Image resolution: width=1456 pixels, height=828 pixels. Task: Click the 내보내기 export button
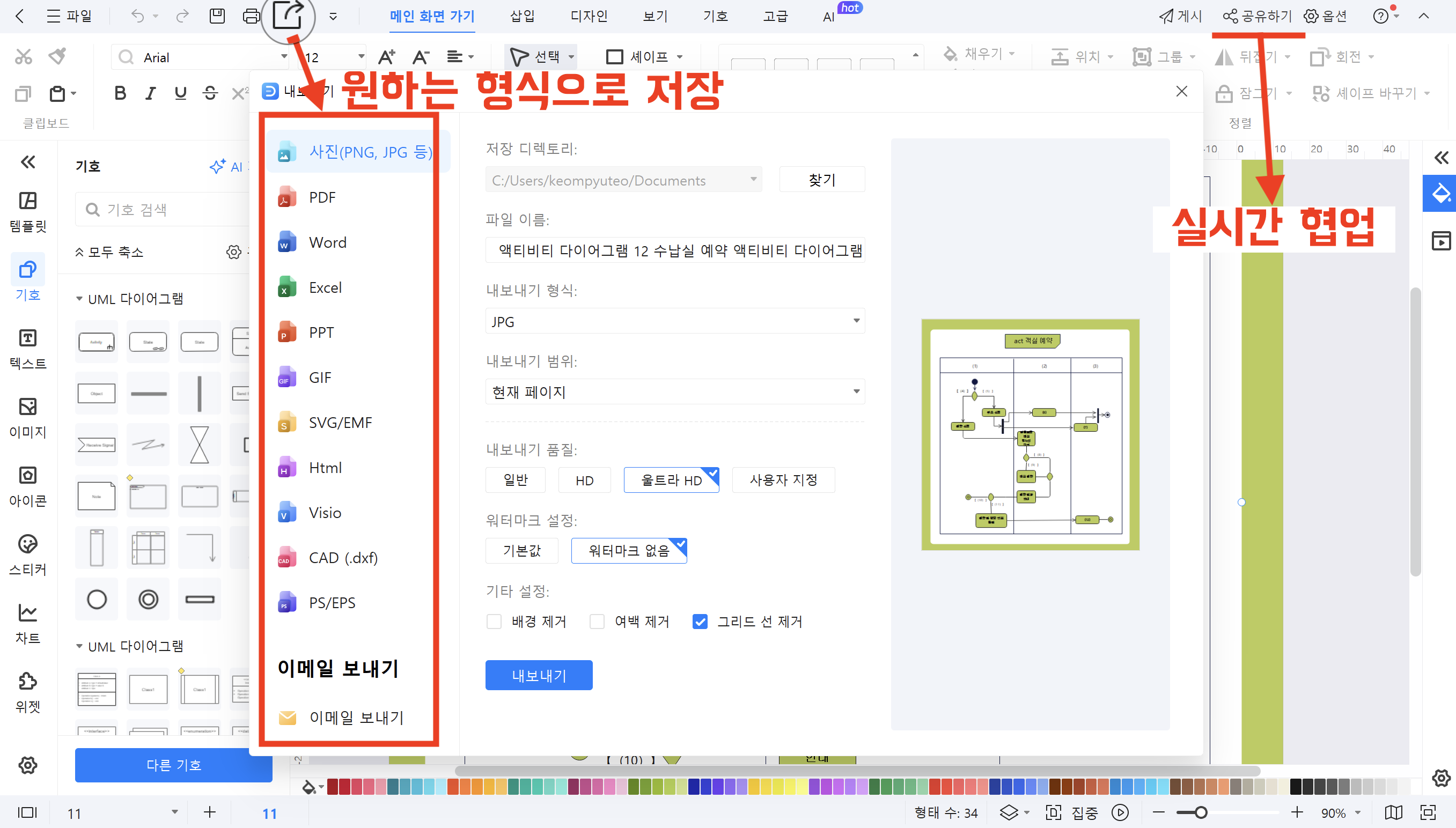pyautogui.click(x=538, y=675)
